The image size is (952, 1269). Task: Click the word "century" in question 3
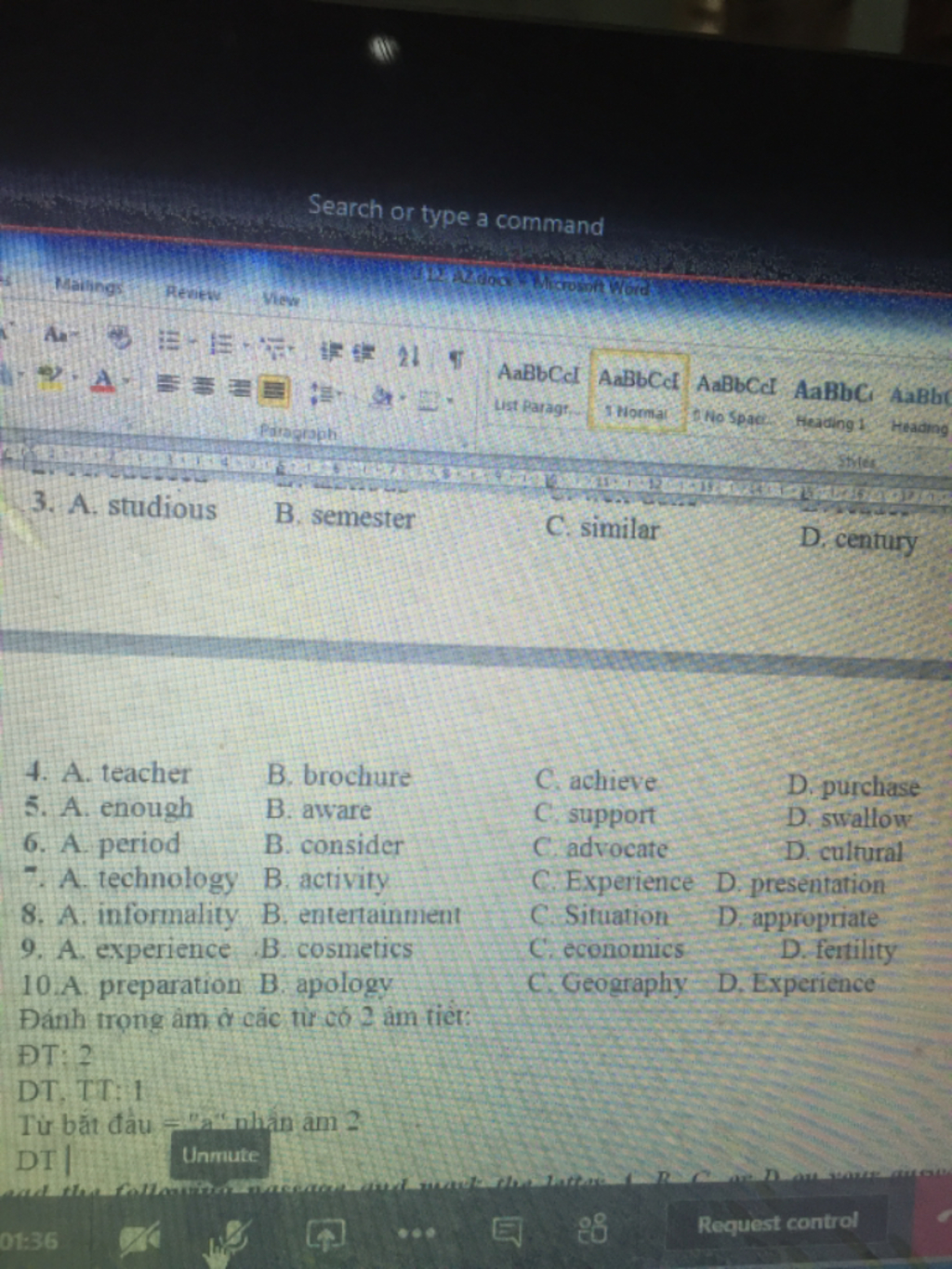coord(876,540)
